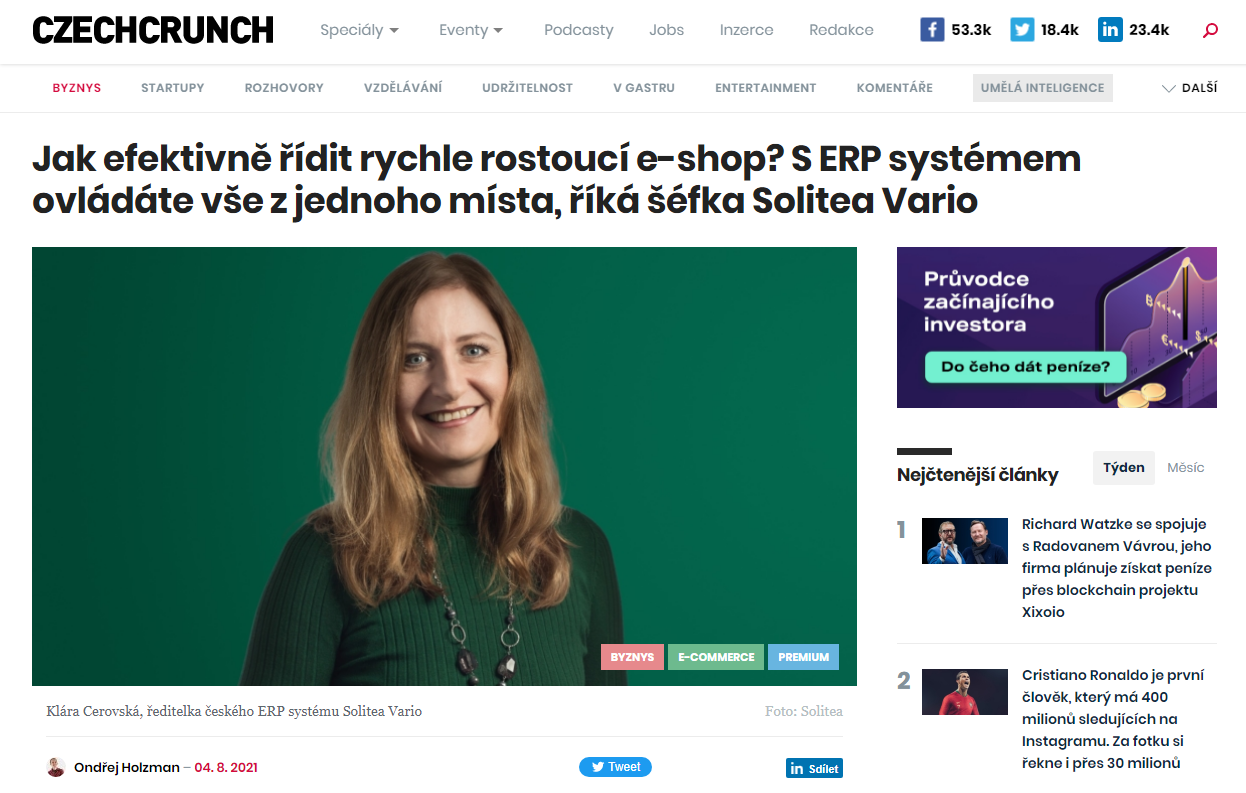Expand the Eventy dropdown menu
The image size is (1246, 793).
[471, 30]
